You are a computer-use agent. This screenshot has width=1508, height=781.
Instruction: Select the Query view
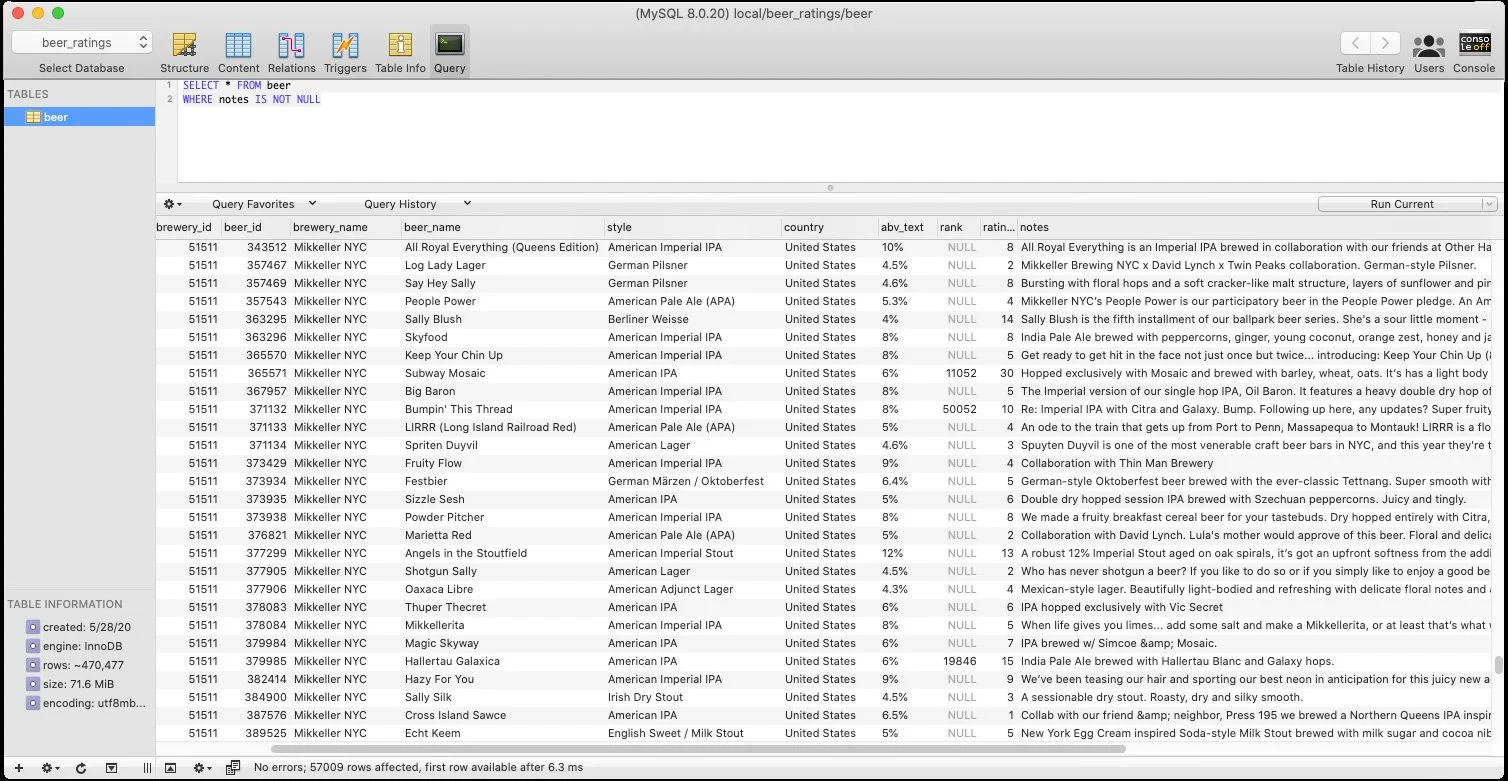[450, 52]
